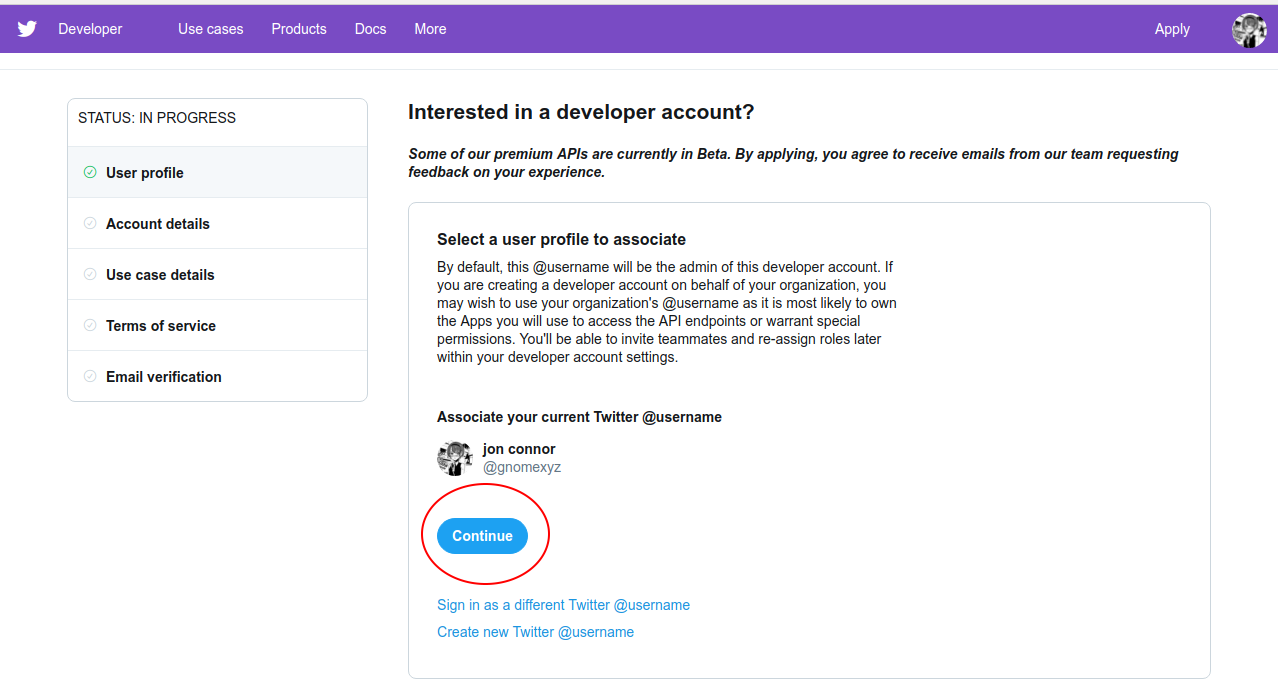Sign in as a different Twitter @username
The height and width of the screenshot is (682, 1278).
(563, 605)
